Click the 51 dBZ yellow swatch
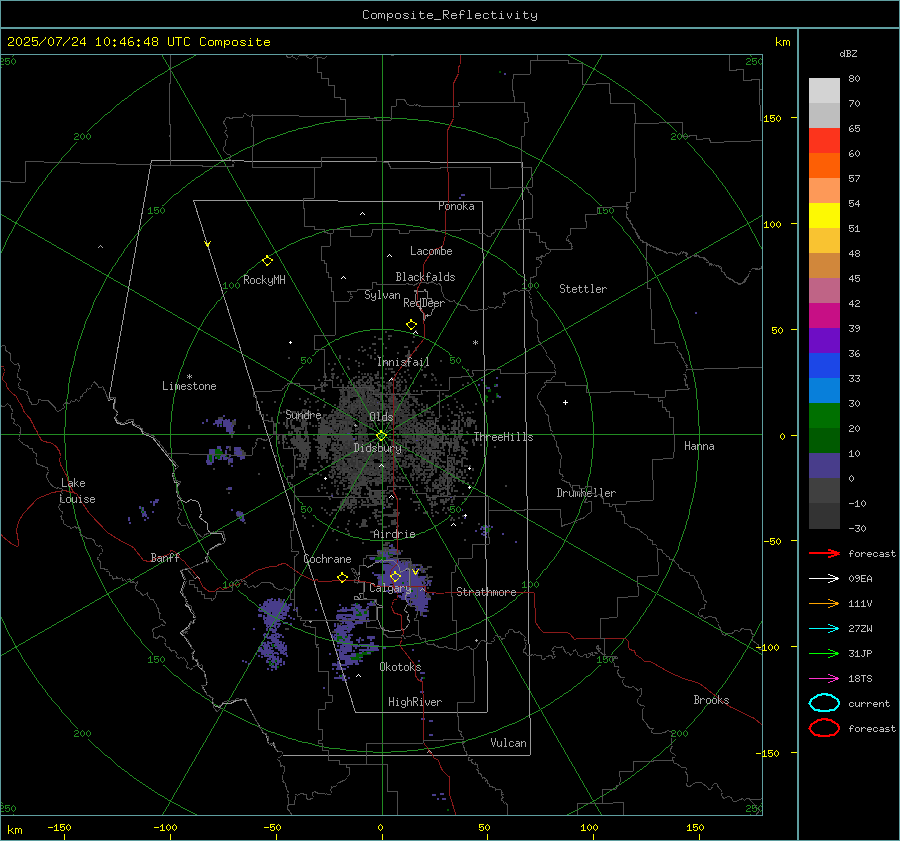The image size is (900, 841). pos(824,215)
